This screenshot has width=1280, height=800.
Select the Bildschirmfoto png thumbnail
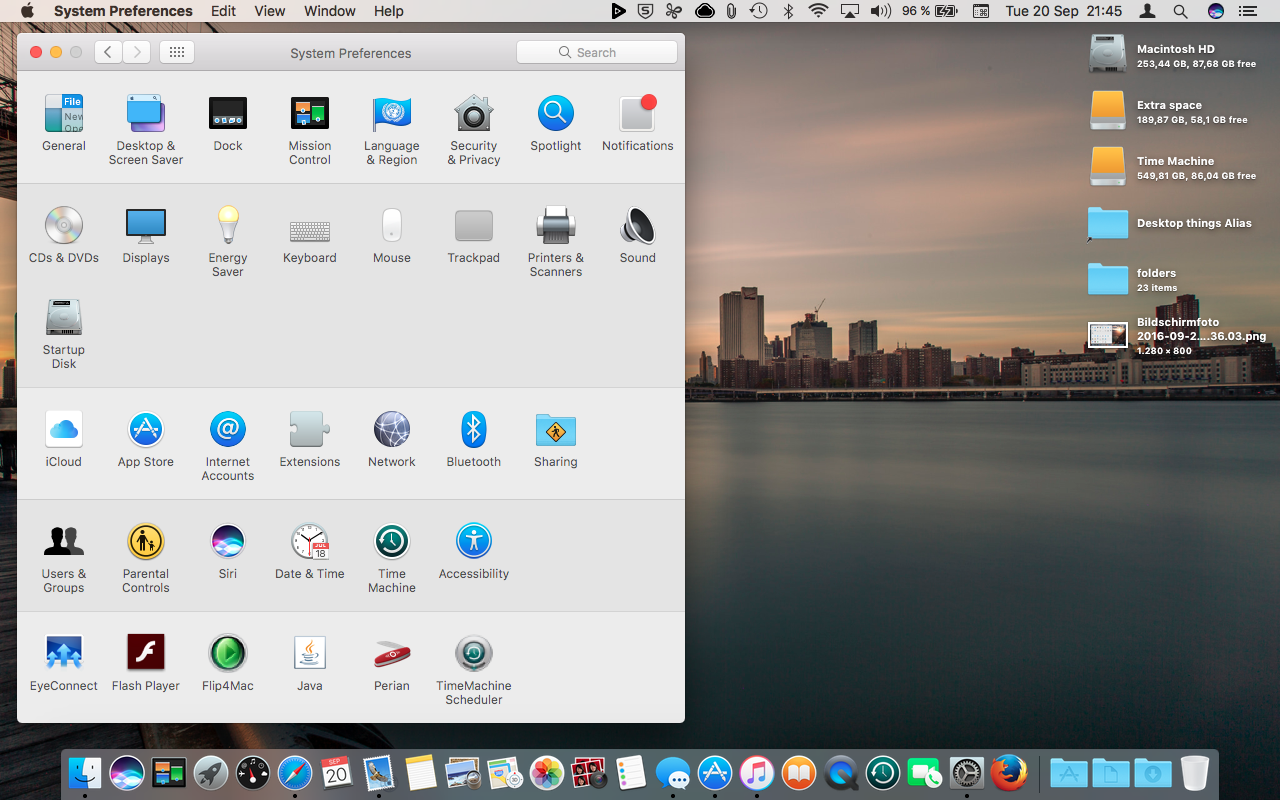1107,335
